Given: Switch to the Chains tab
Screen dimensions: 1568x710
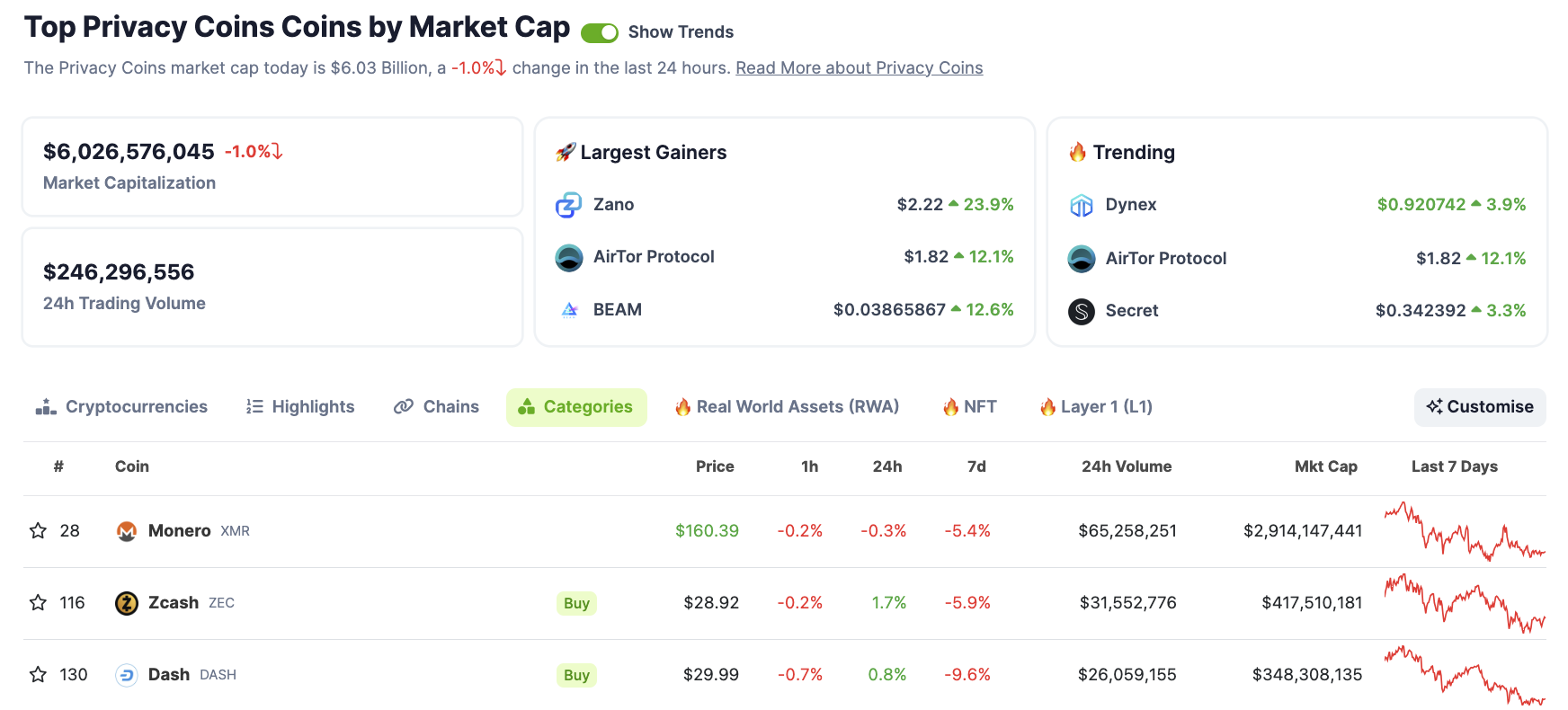Looking at the screenshot, I should point(437,407).
